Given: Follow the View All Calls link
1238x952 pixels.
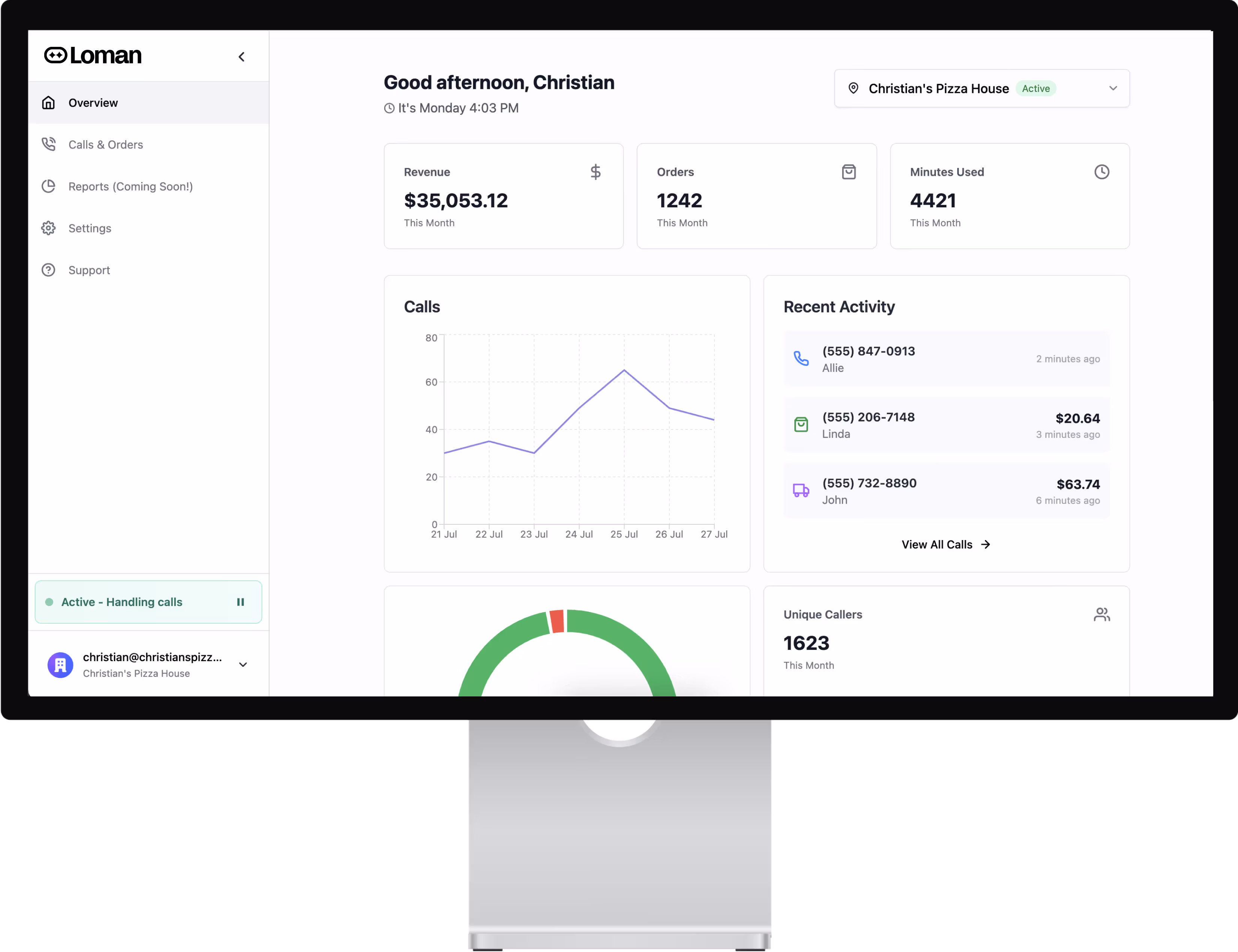Looking at the screenshot, I should click(946, 545).
